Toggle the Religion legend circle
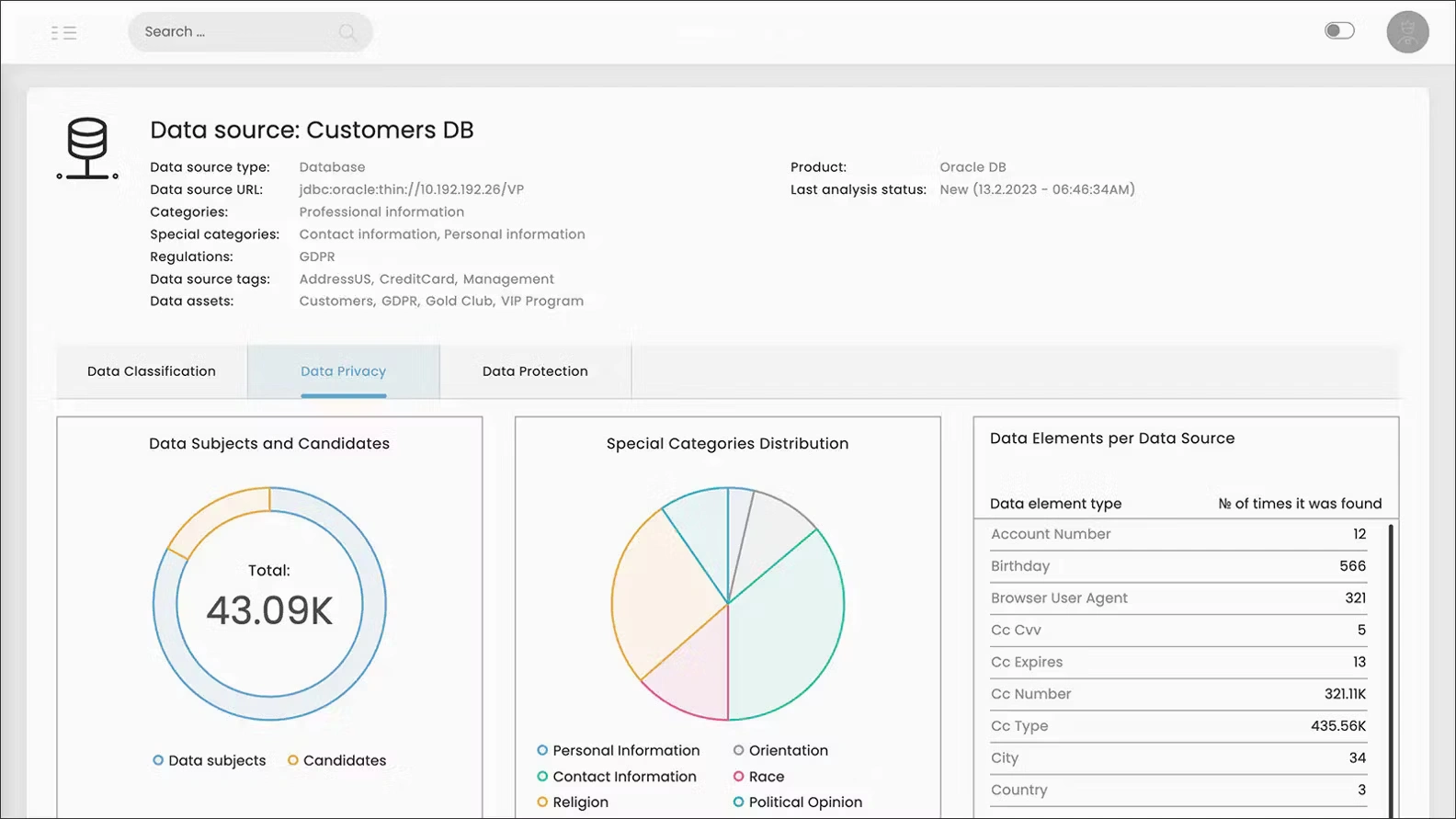Screen dimensions: 1456x819 [x=542, y=802]
